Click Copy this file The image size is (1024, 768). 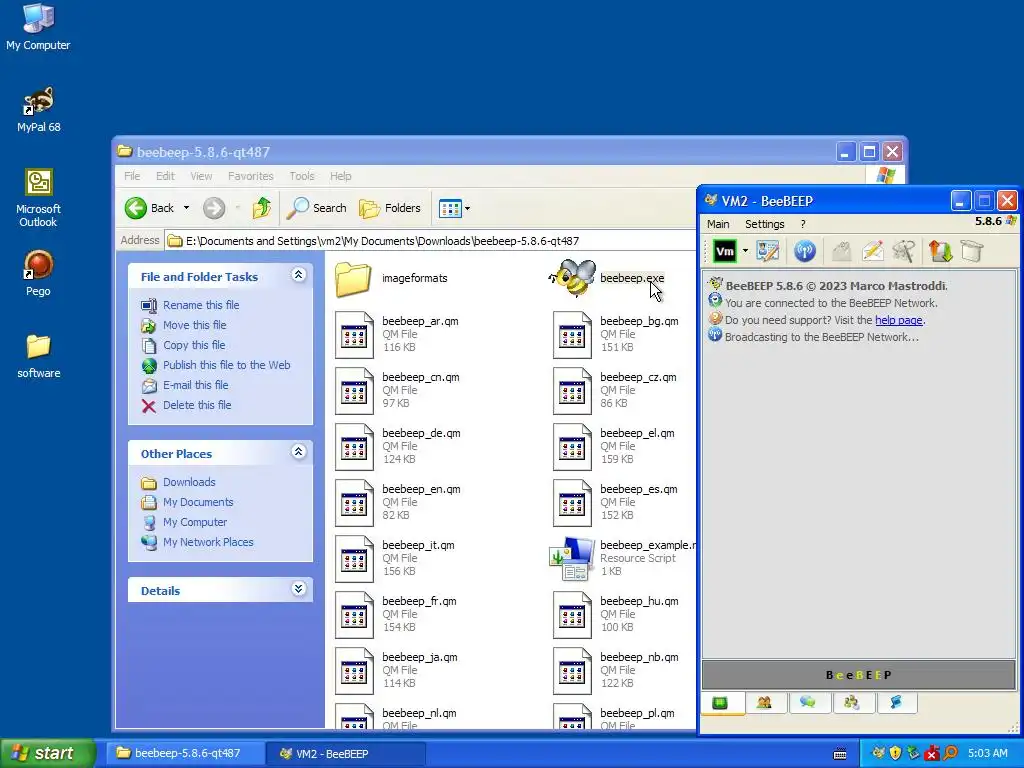point(194,345)
